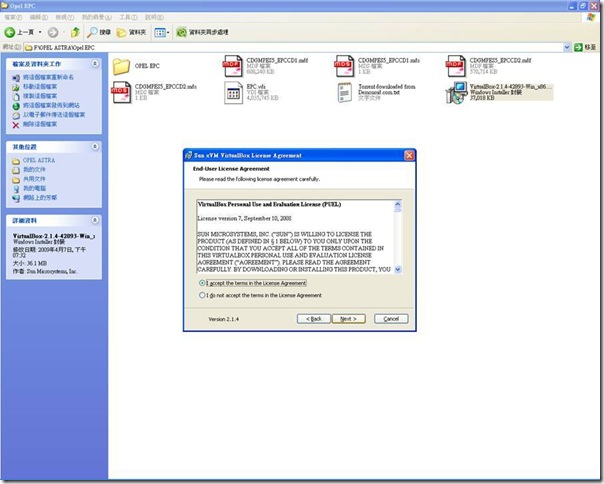Collapse the Details (詳細資料) panel

click(95, 220)
